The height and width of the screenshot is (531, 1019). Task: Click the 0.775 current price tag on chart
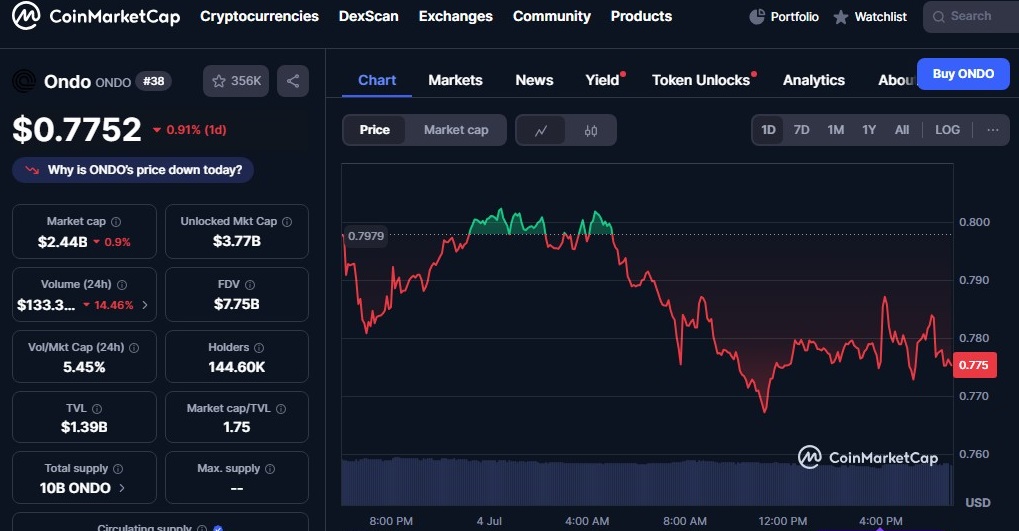[974, 365]
